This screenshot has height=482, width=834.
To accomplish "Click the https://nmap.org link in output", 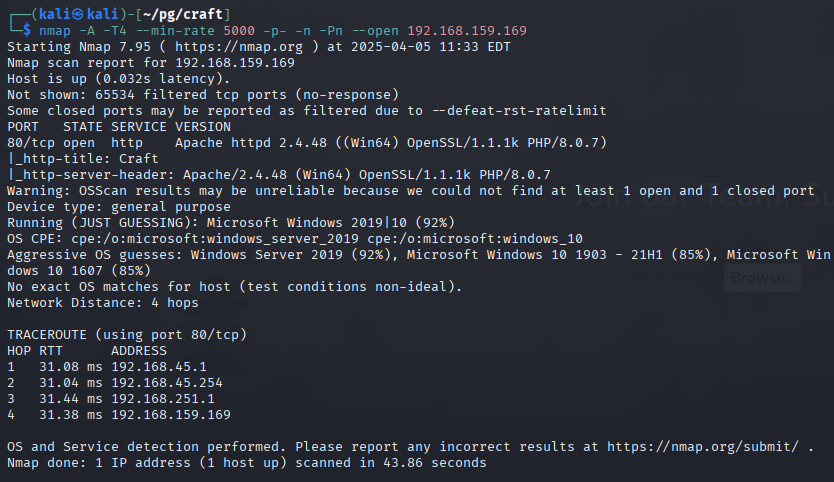I will click(239, 47).
